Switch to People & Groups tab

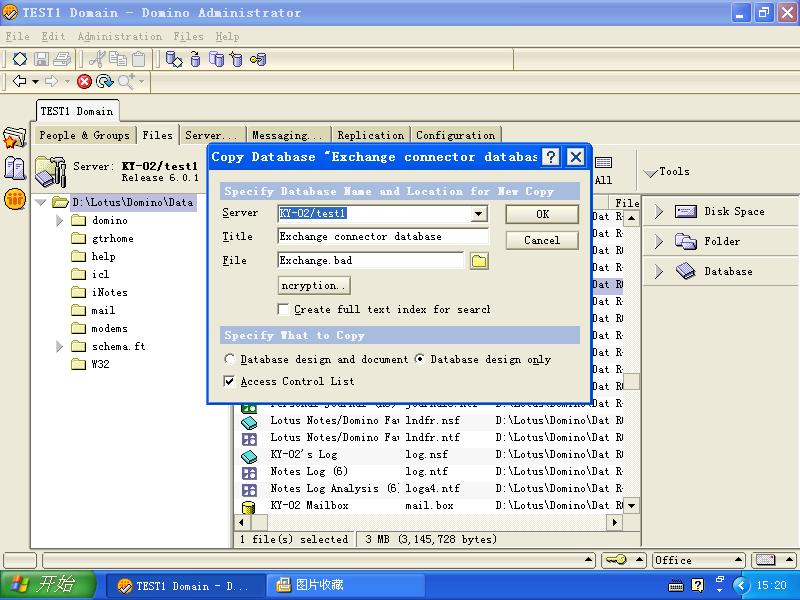tap(85, 135)
